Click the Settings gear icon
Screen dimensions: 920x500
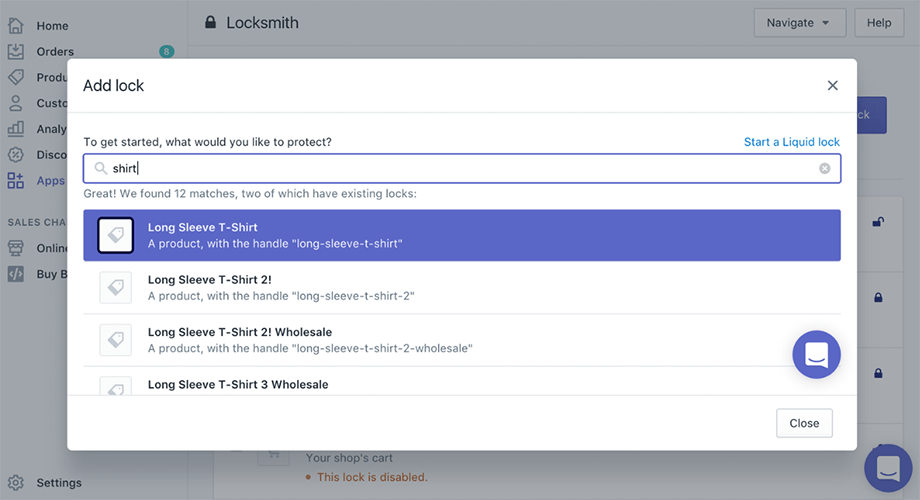pyautogui.click(x=16, y=482)
